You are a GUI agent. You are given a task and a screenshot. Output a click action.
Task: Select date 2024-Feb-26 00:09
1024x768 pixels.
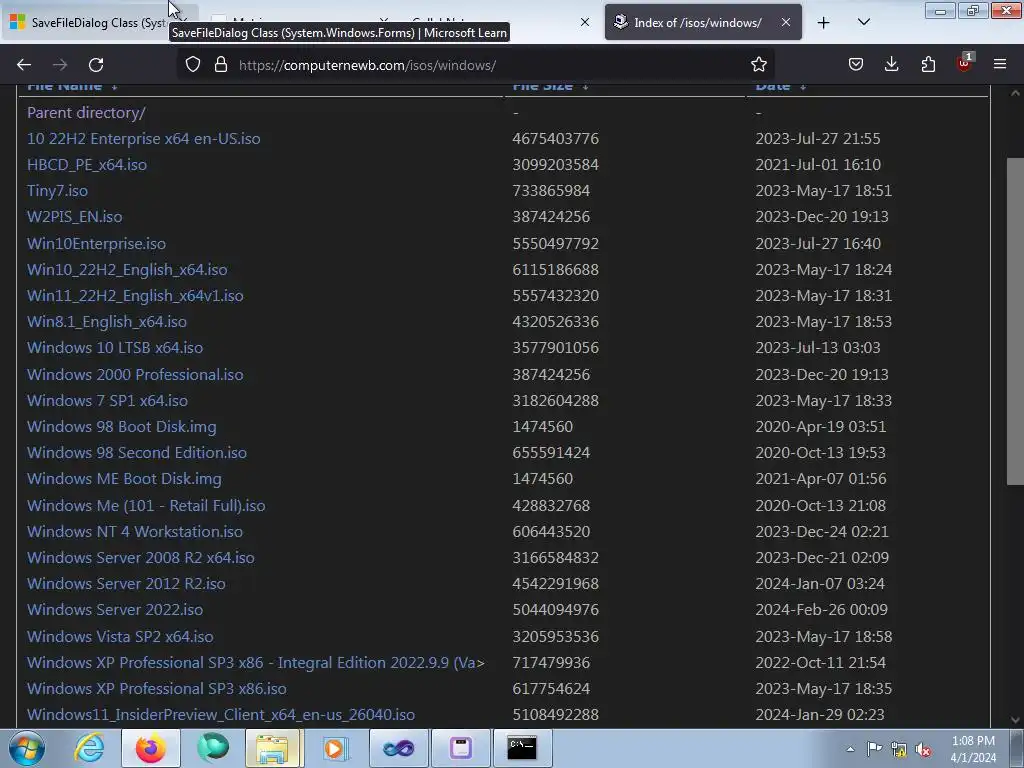coord(822,609)
